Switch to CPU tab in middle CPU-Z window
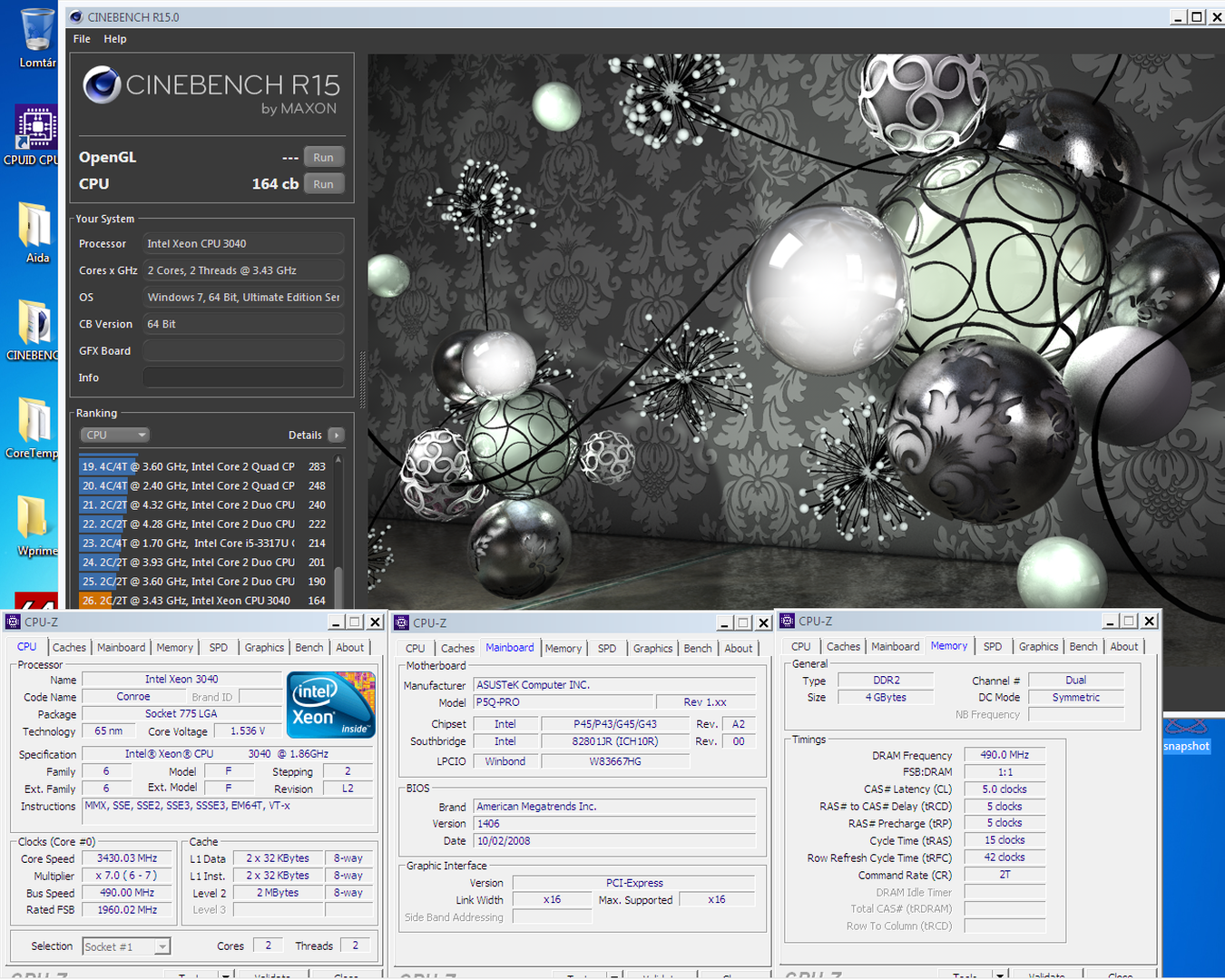This screenshot has width=1225, height=980. click(415, 648)
